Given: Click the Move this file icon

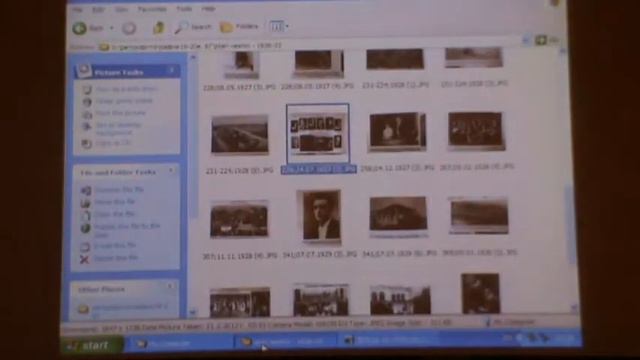Looking at the screenshot, I should tap(85, 203).
